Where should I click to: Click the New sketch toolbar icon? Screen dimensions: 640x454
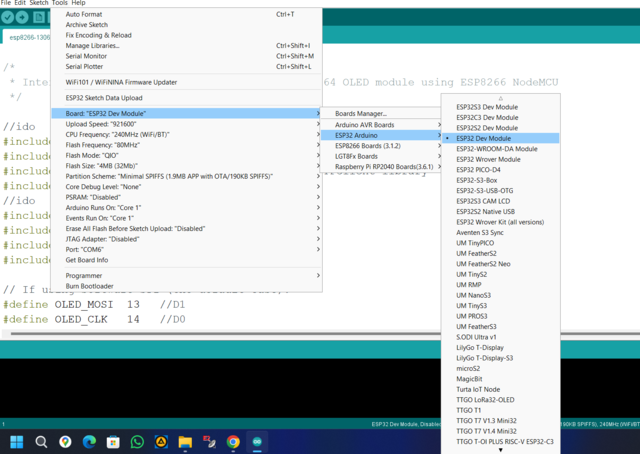[x=39, y=17]
